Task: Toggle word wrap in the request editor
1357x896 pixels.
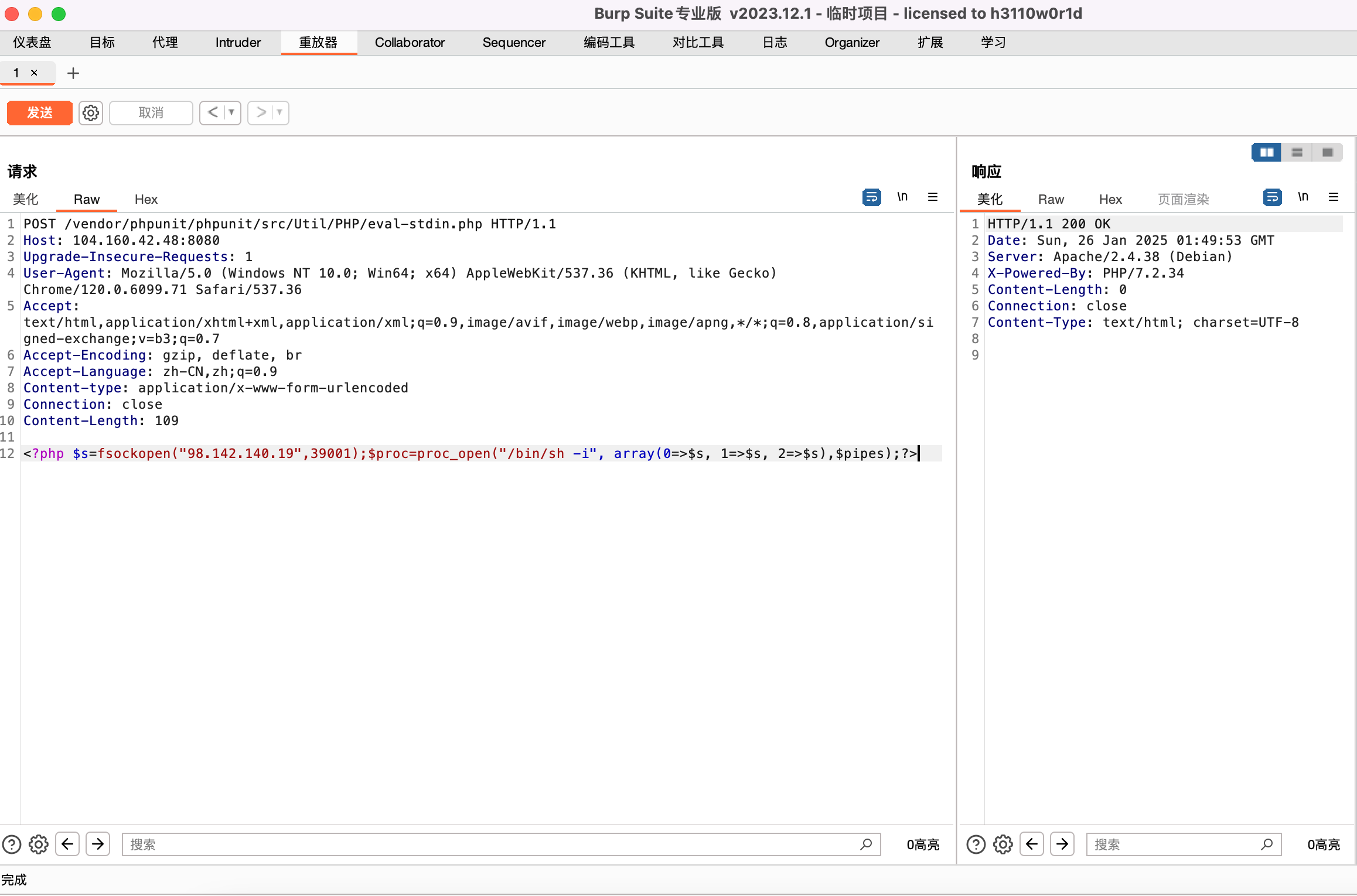Action: coord(871,197)
